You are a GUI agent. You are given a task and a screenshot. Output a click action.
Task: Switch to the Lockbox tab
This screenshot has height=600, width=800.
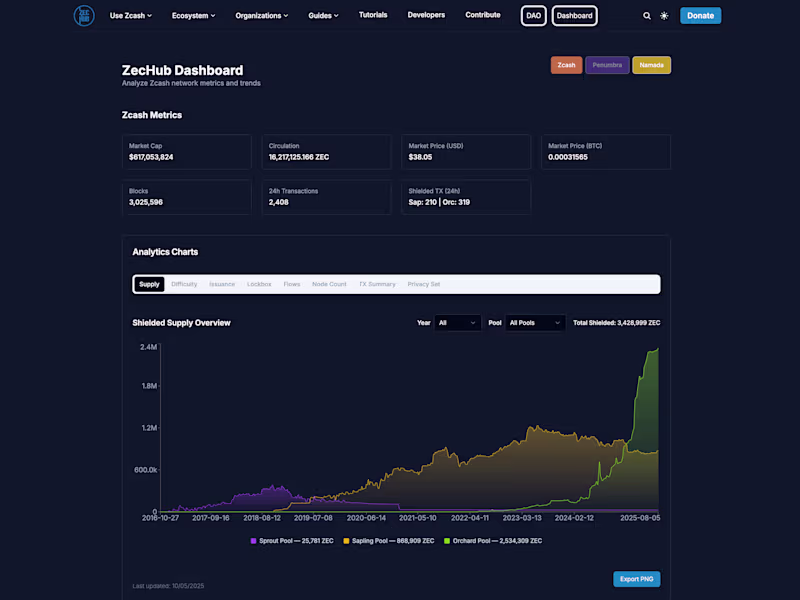pyautogui.click(x=259, y=284)
